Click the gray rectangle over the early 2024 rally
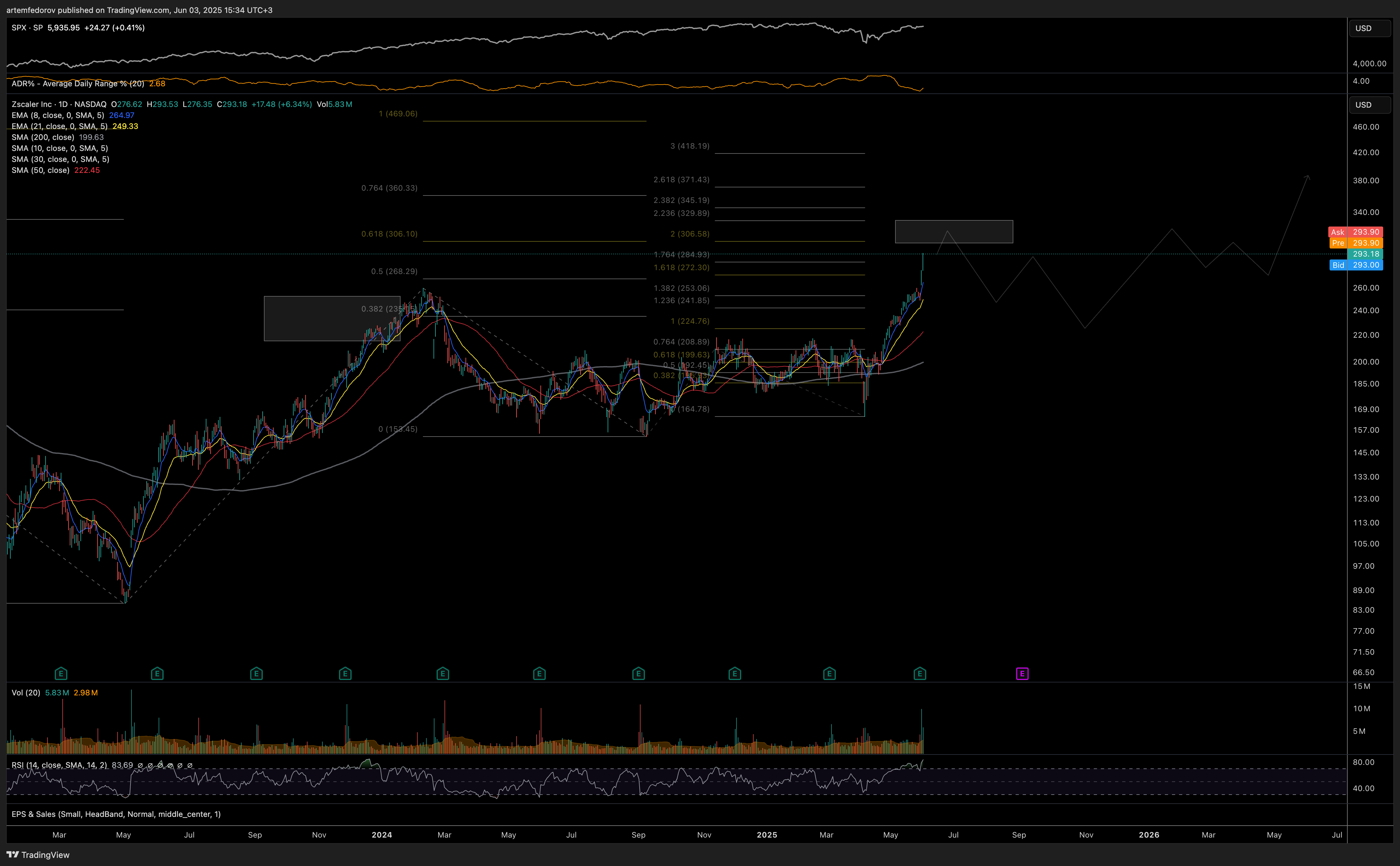The width and height of the screenshot is (1400, 866). point(332,319)
